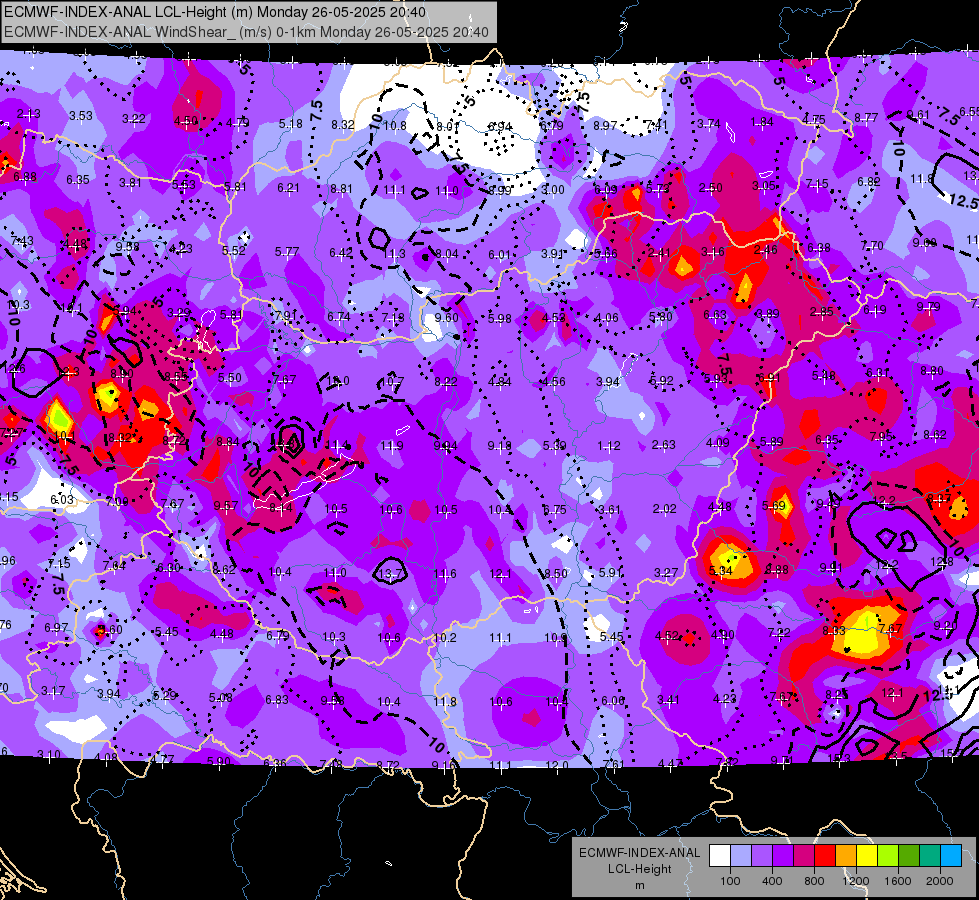Click the grid value 2.02
979x900 pixels.
(x=664, y=509)
